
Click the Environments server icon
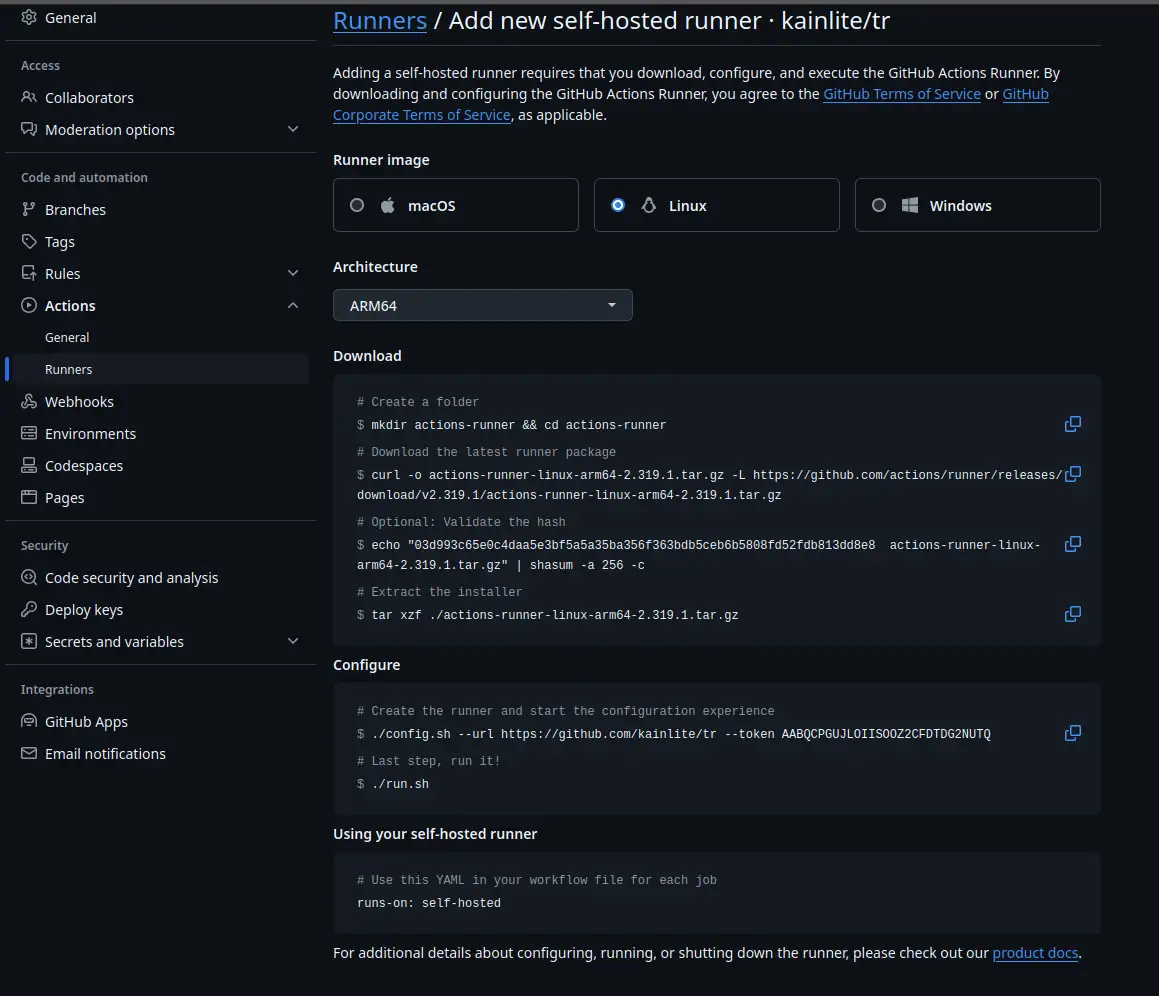(x=29, y=433)
